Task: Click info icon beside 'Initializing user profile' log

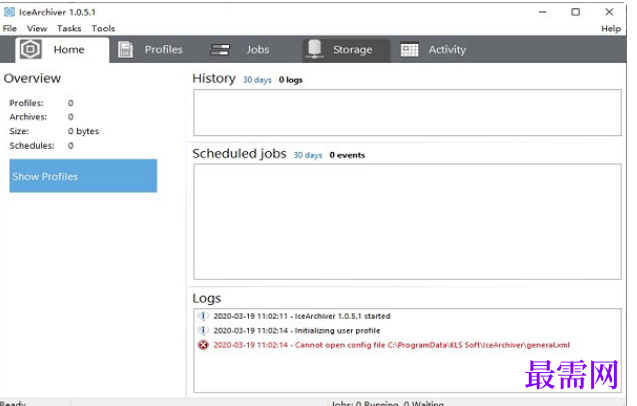Action: pos(203,330)
